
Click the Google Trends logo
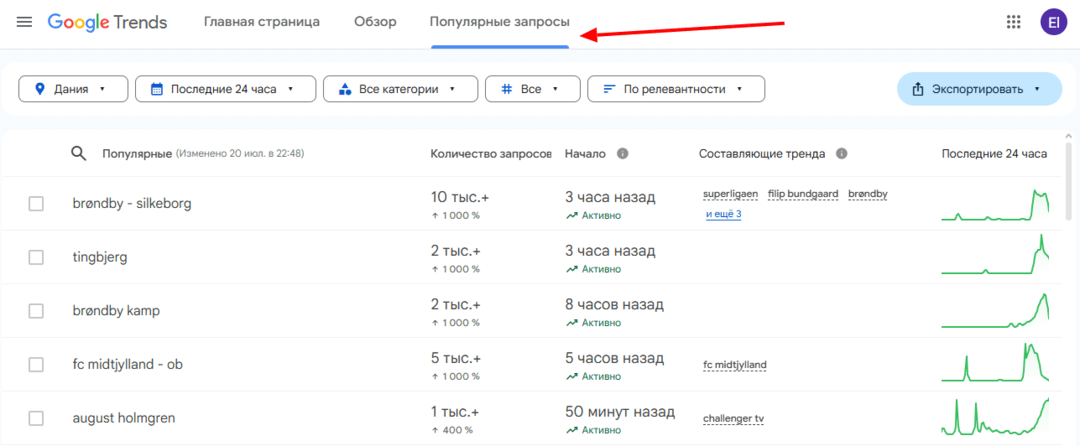tap(107, 22)
